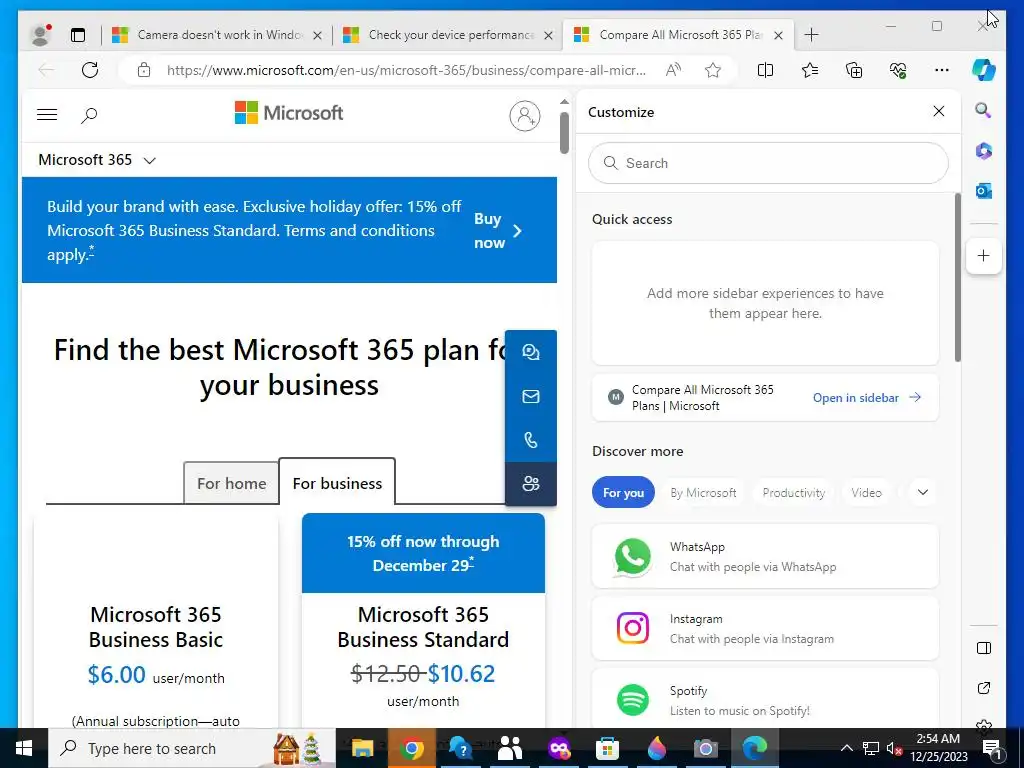Close the Customize sidebar panel
Screen dimensions: 1024x768
pos(938,111)
